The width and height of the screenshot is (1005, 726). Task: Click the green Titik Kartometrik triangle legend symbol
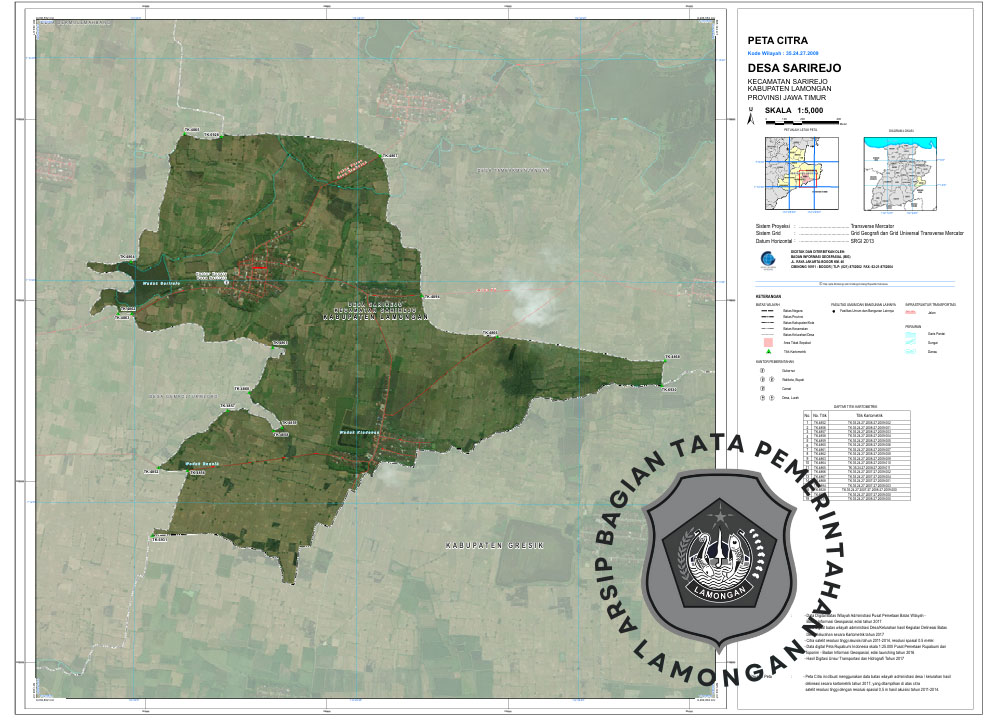tap(767, 352)
